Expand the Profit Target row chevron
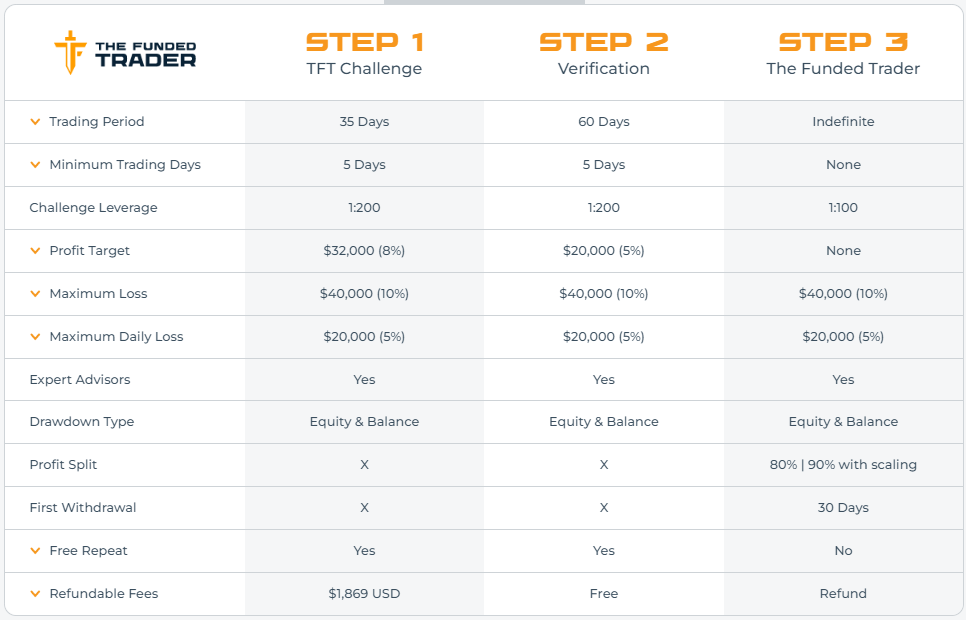The image size is (966, 620). 36,251
